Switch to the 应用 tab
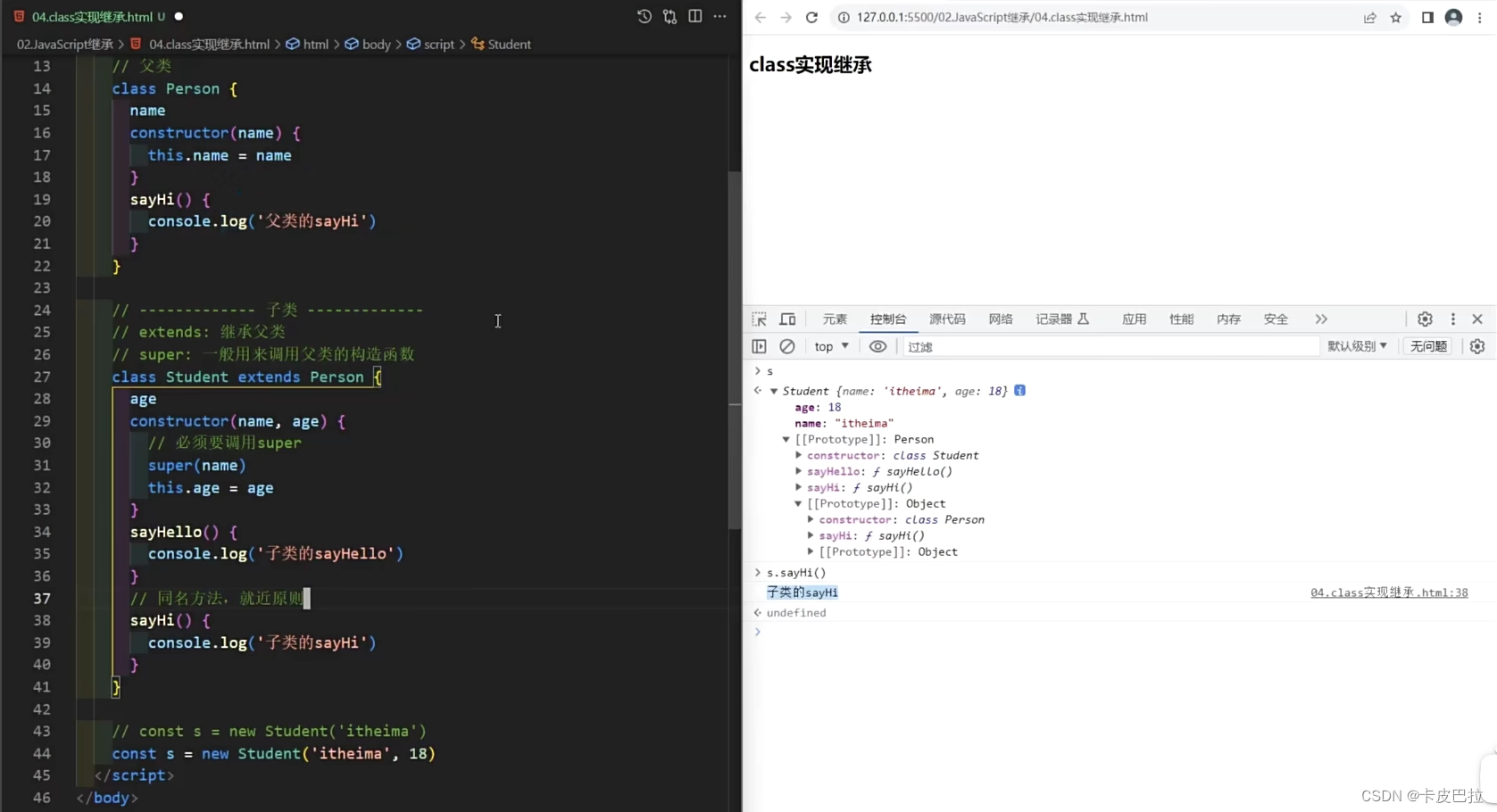This screenshot has height=812, width=1497. 1134,319
